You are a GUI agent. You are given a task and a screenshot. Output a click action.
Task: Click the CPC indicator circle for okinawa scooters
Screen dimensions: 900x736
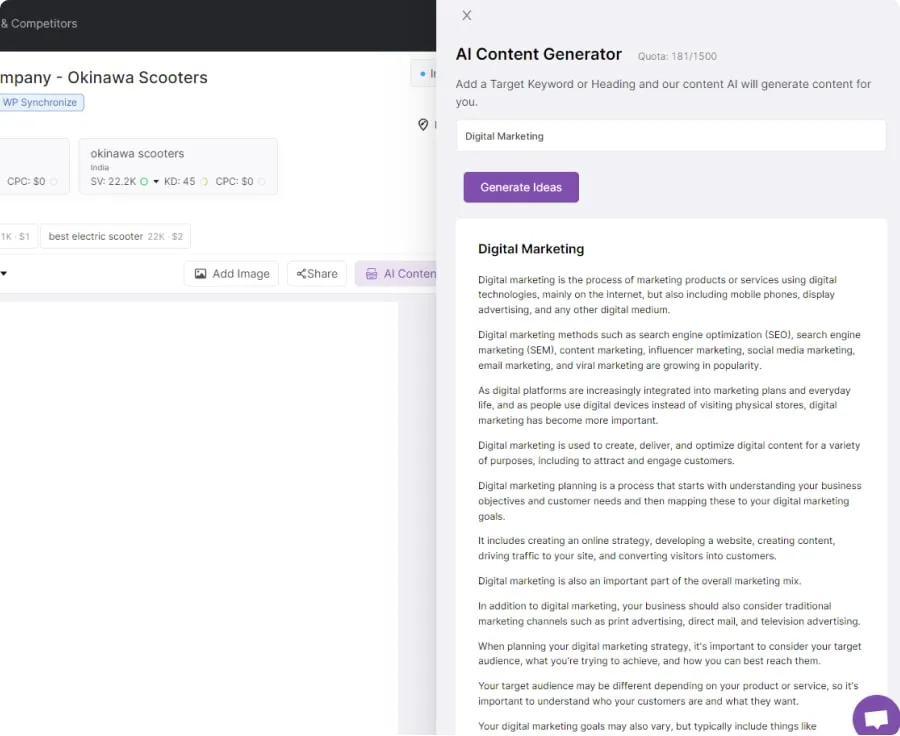[x=261, y=182]
